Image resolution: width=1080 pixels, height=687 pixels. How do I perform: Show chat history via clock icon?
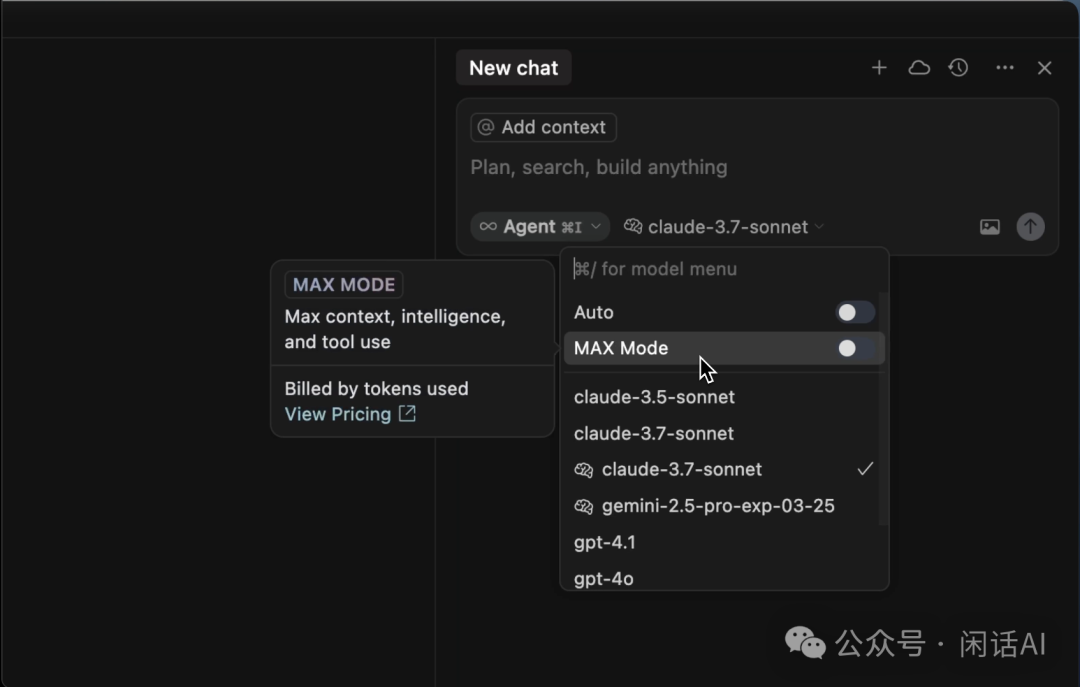958,68
